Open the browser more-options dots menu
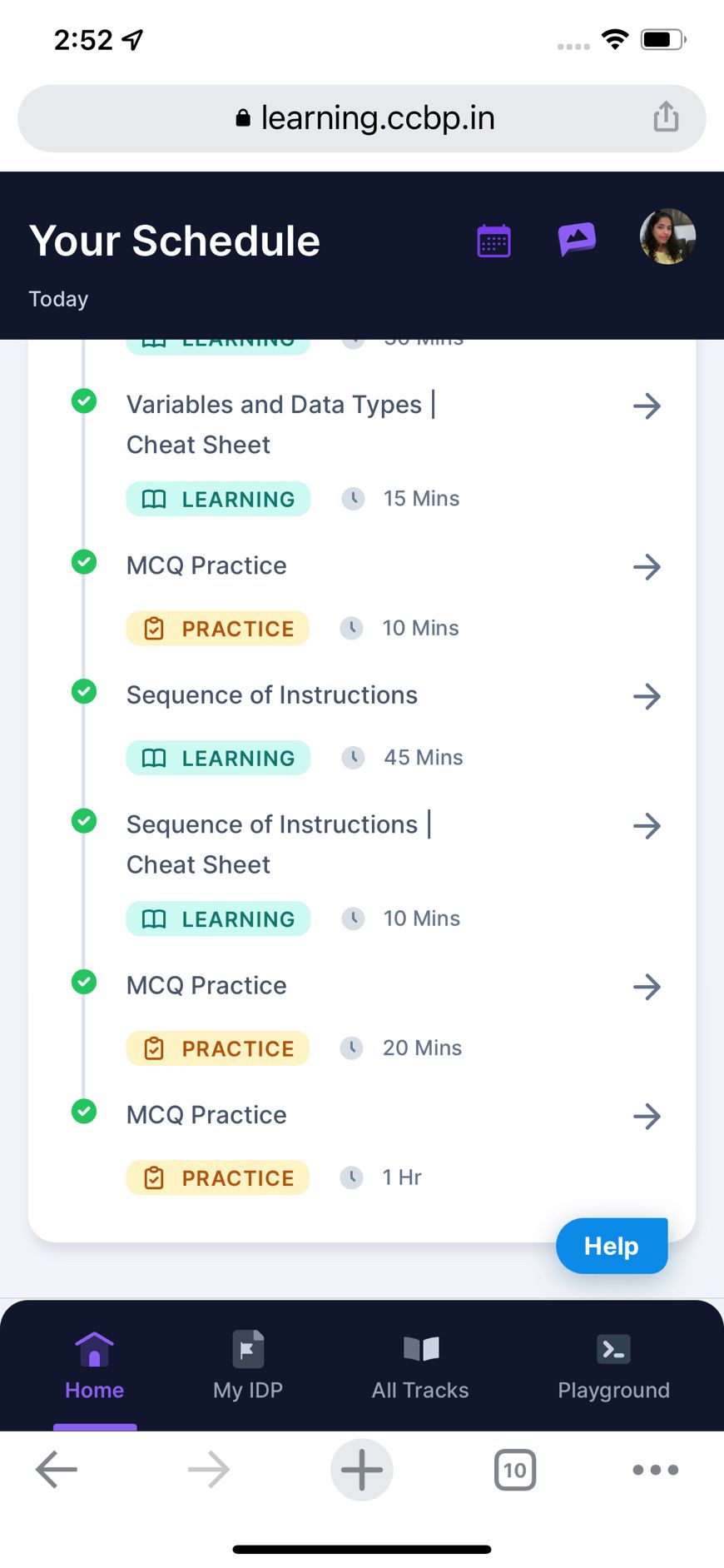 (656, 1470)
